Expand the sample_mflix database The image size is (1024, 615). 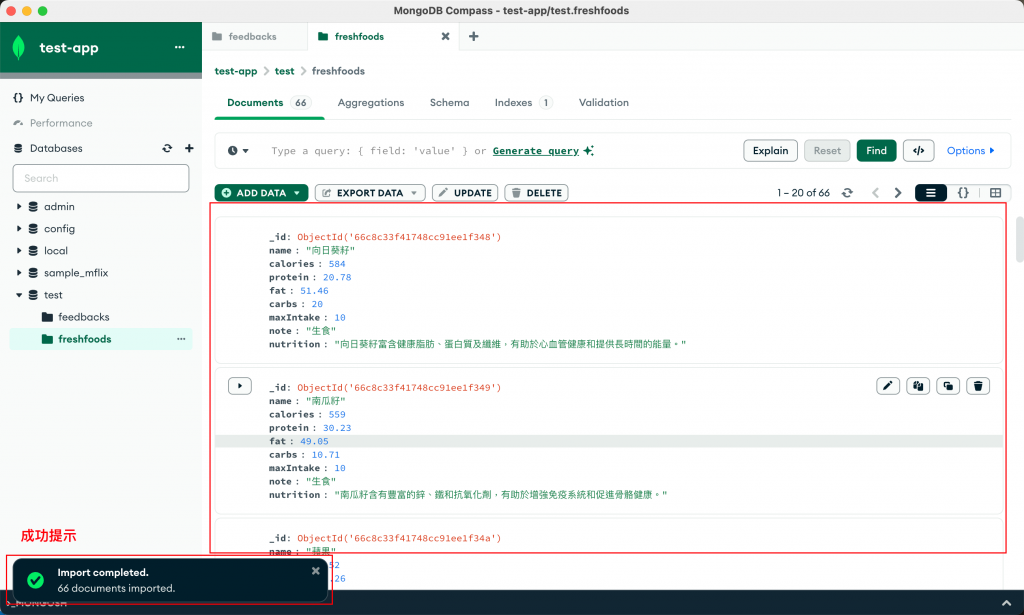tap(19, 273)
